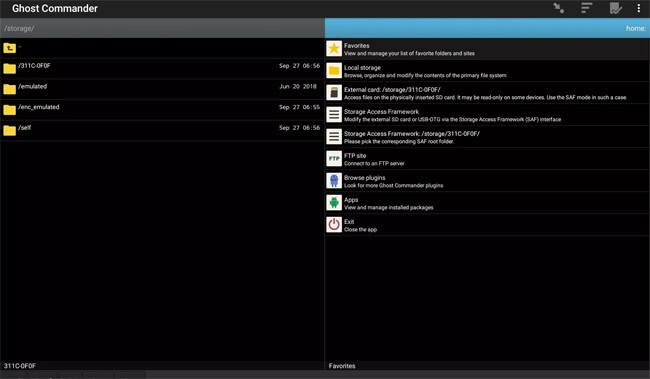Image resolution: width=650 pixels, height=379 pixels.
Task: Open the /enc_emulated folder row
Action: click(x=162, y=110)
